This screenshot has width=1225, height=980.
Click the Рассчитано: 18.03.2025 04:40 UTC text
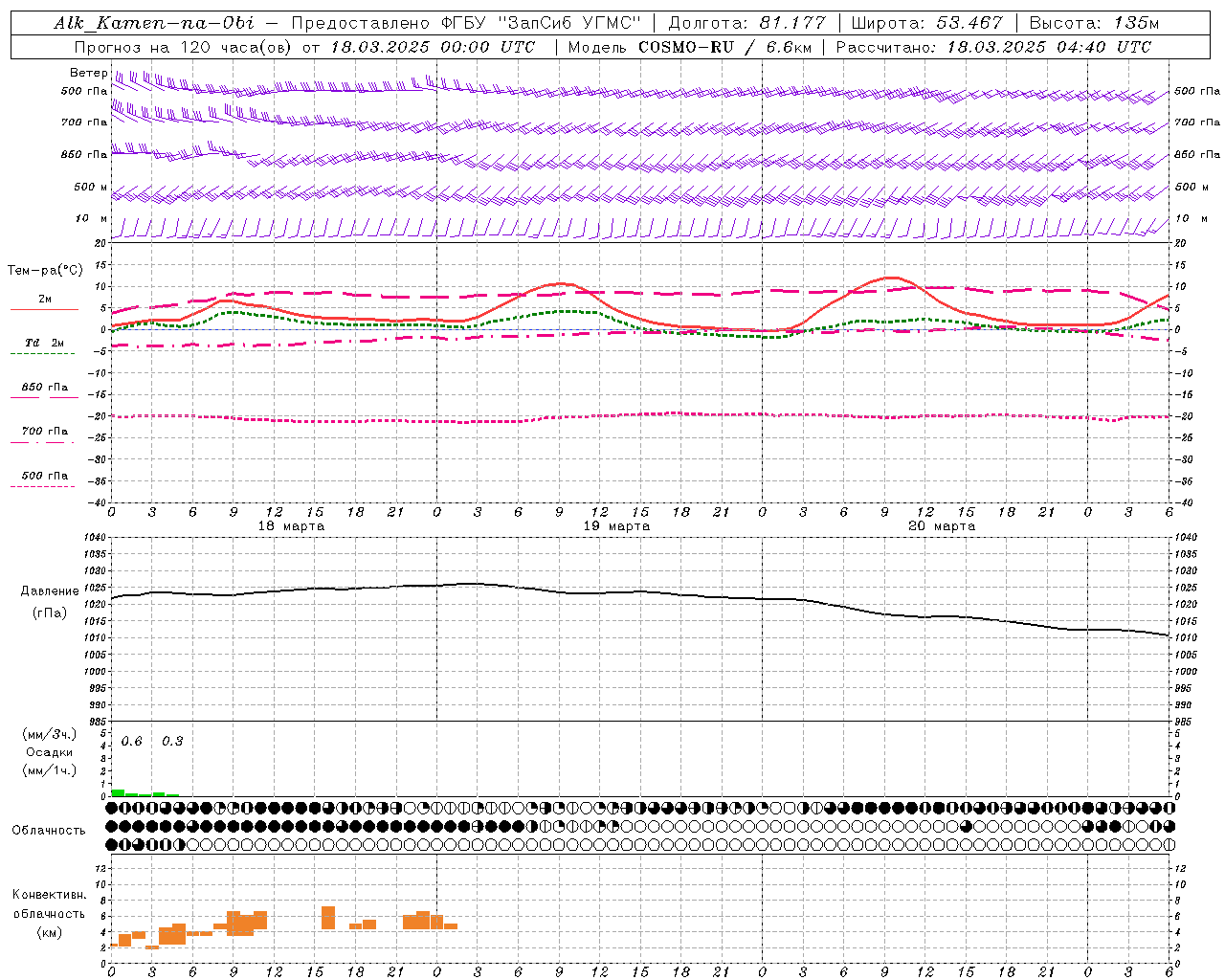pyautogui.click(x=993, y=47)
